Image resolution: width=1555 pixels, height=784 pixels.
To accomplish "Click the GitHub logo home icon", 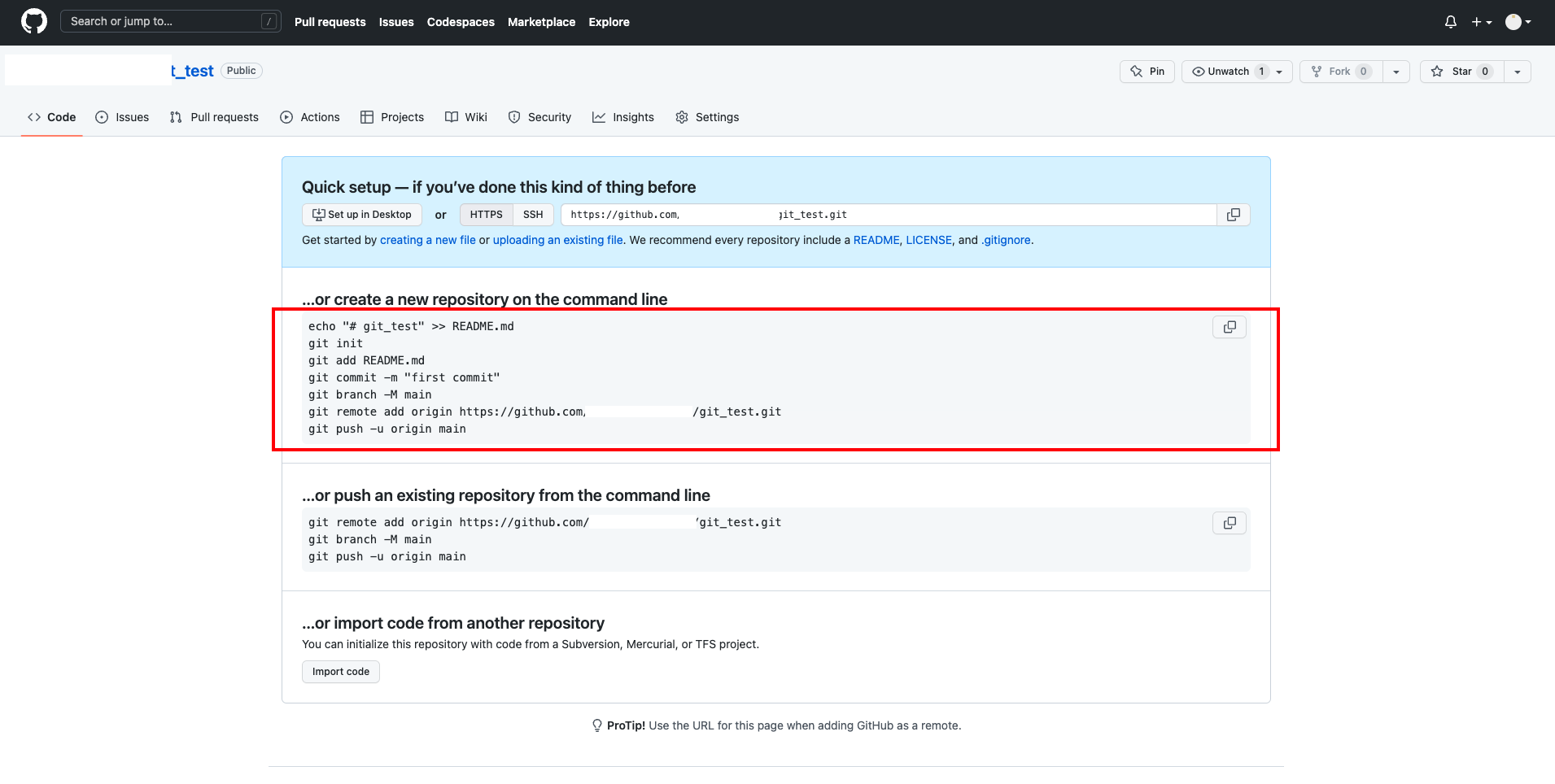I will 33,21.
